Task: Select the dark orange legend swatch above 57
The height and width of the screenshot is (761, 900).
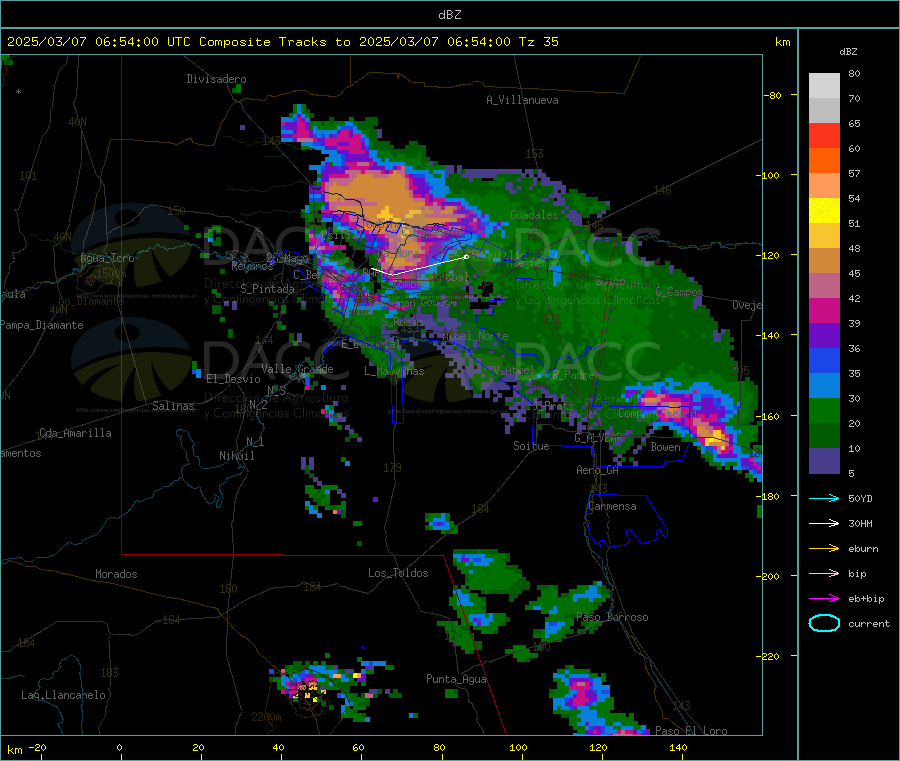Action: (x=824, y=161)
